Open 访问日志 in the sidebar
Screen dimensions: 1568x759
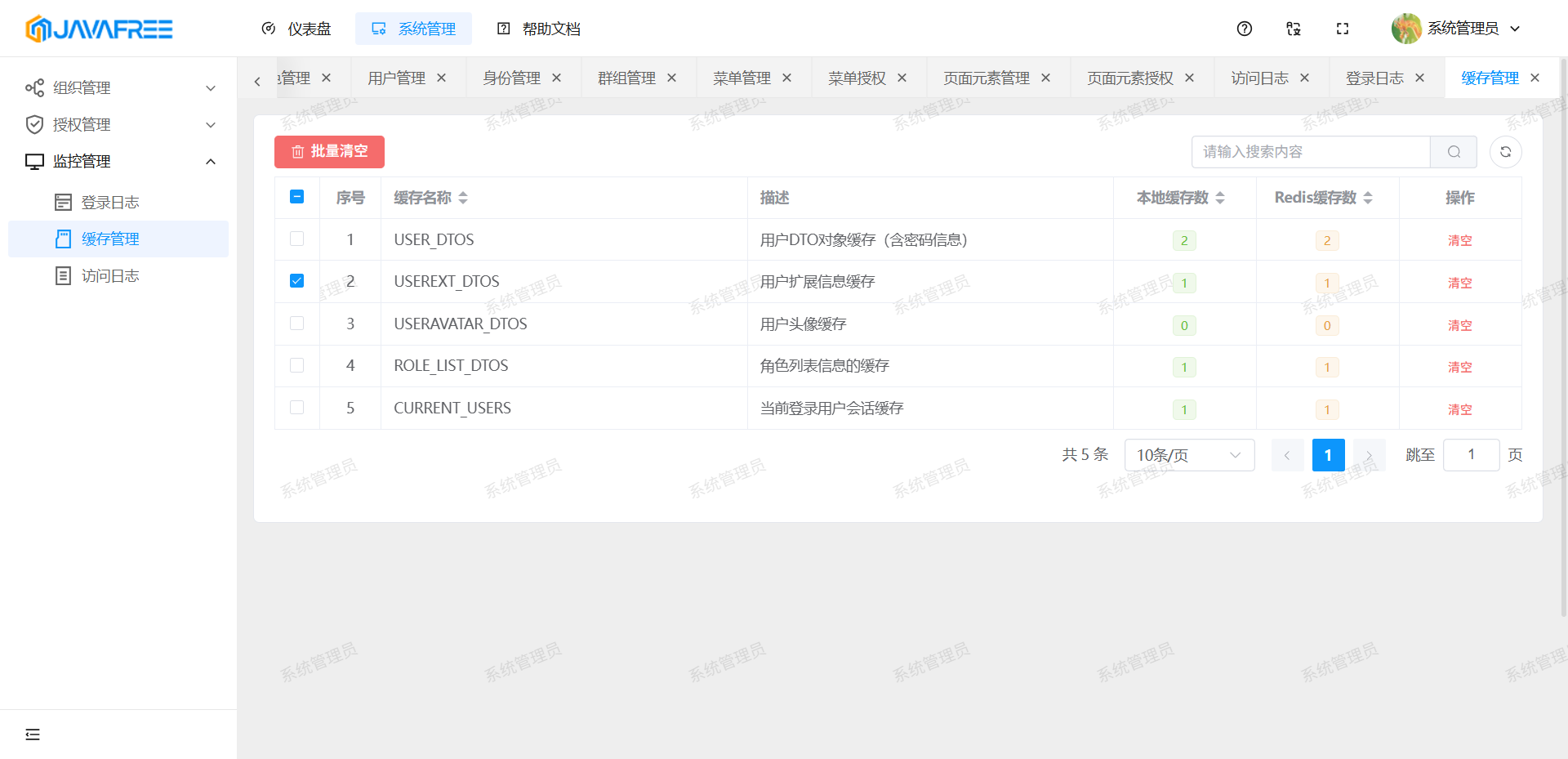pos(110,276)
